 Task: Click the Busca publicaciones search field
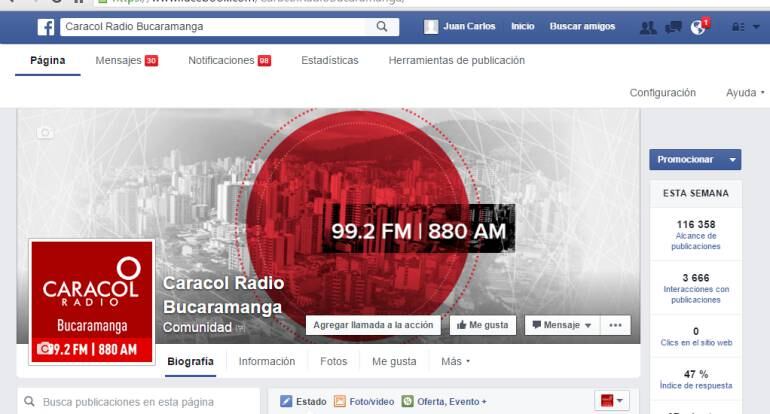pos(140,402)
